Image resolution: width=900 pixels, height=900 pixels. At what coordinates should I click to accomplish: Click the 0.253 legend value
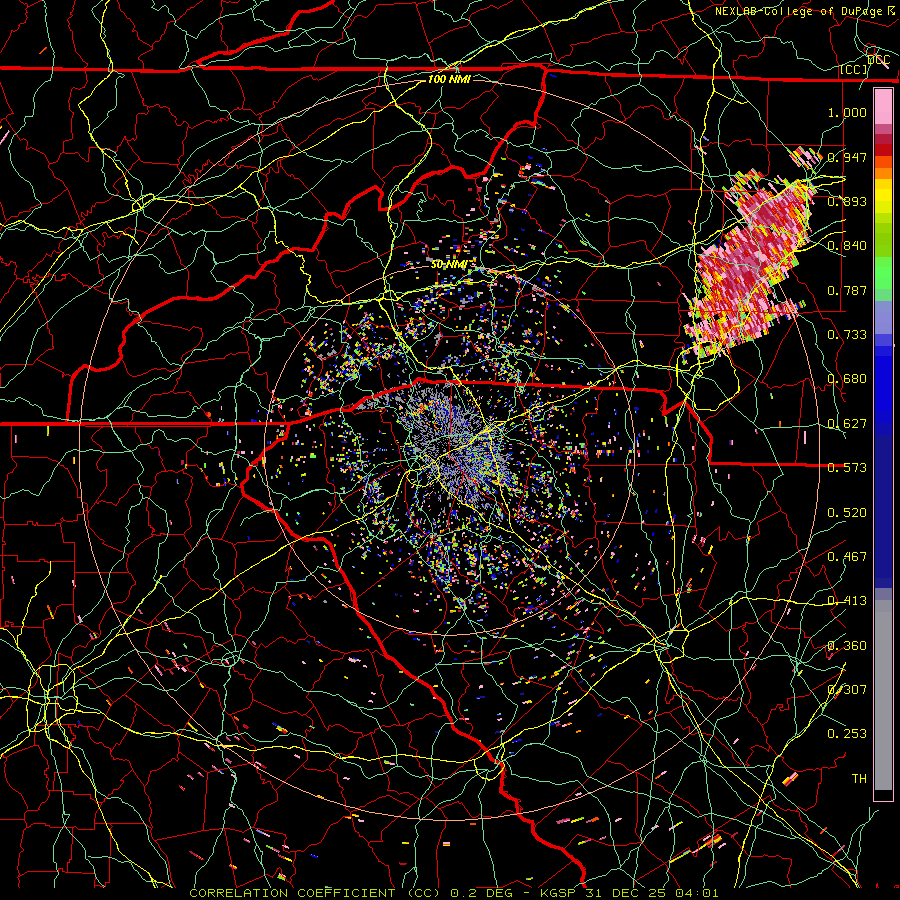tap(847, 734)
